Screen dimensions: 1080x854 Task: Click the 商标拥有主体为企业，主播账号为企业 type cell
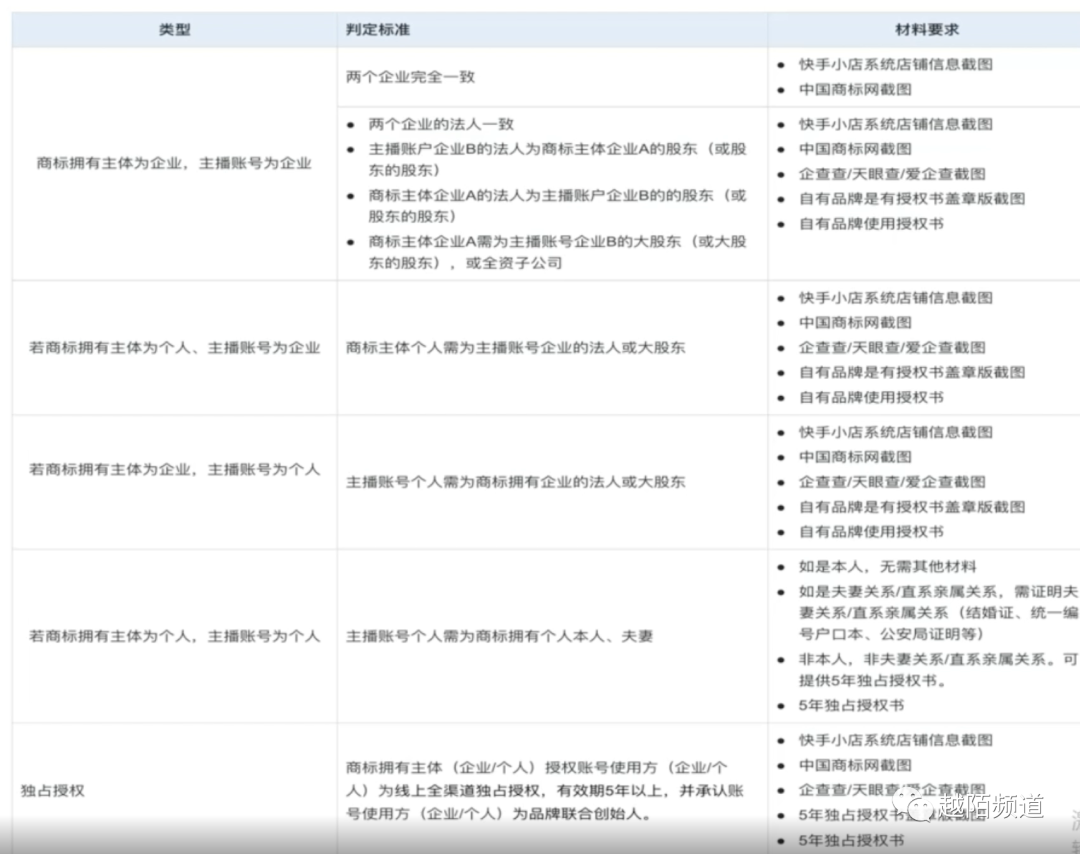click(174, 164)
